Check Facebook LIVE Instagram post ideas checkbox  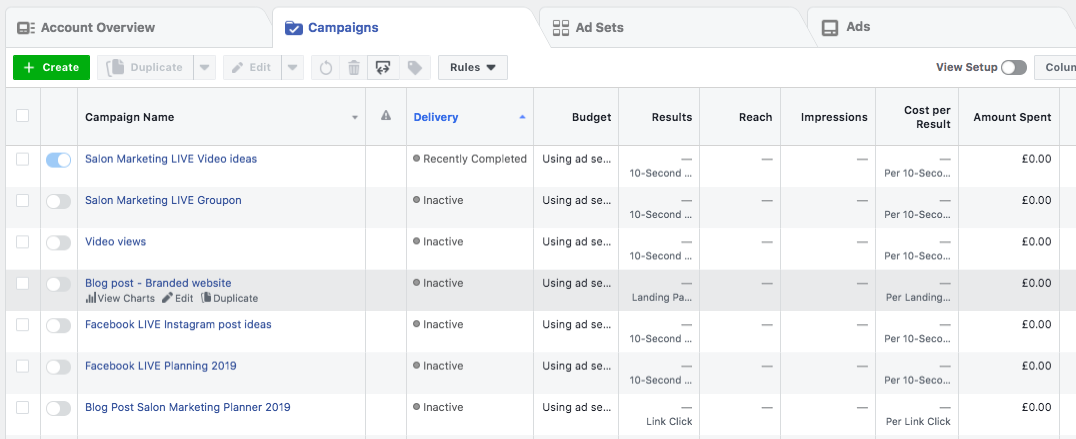[x=23, y=324]
